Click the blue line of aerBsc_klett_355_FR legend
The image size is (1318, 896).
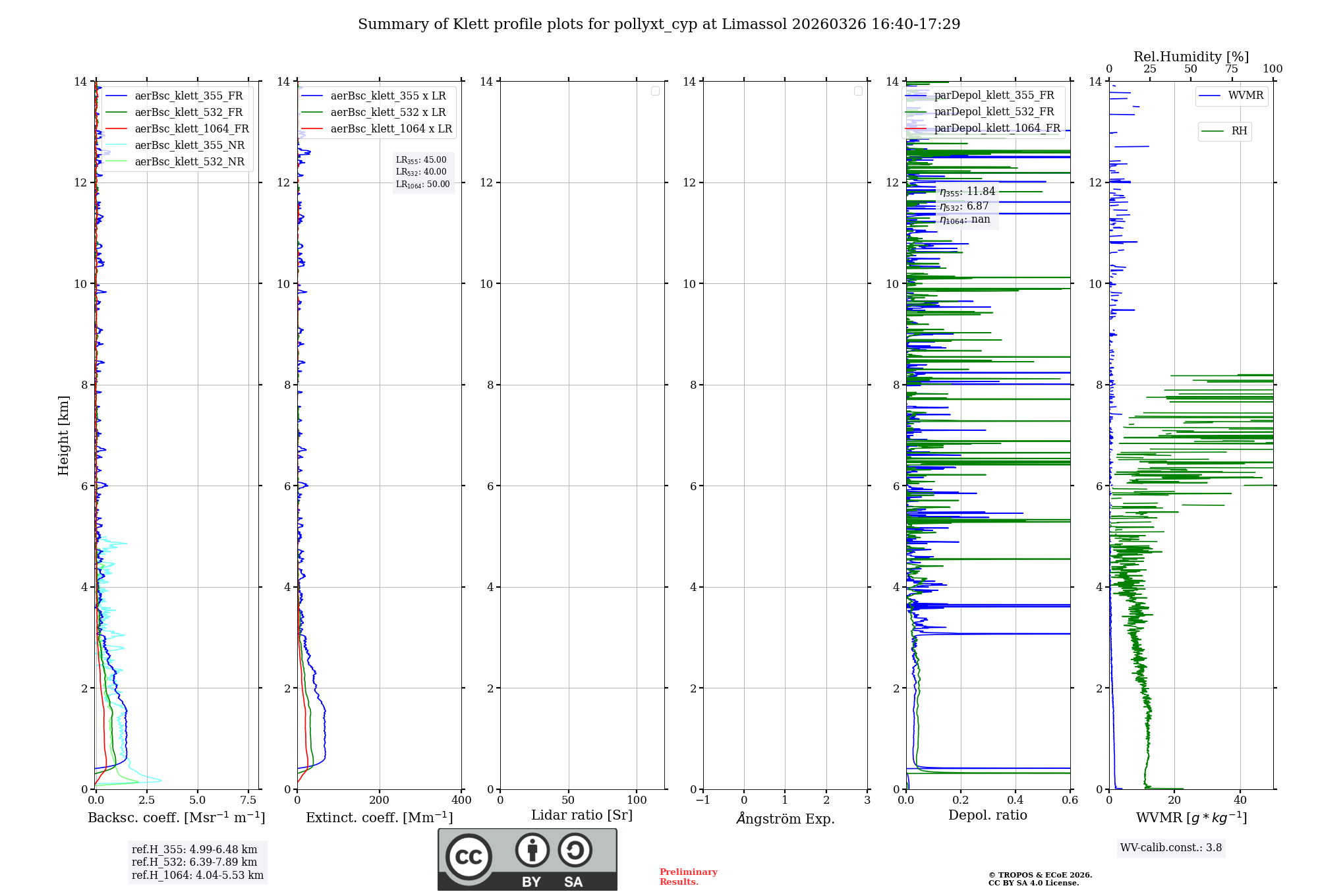click(x=116, y=96)
